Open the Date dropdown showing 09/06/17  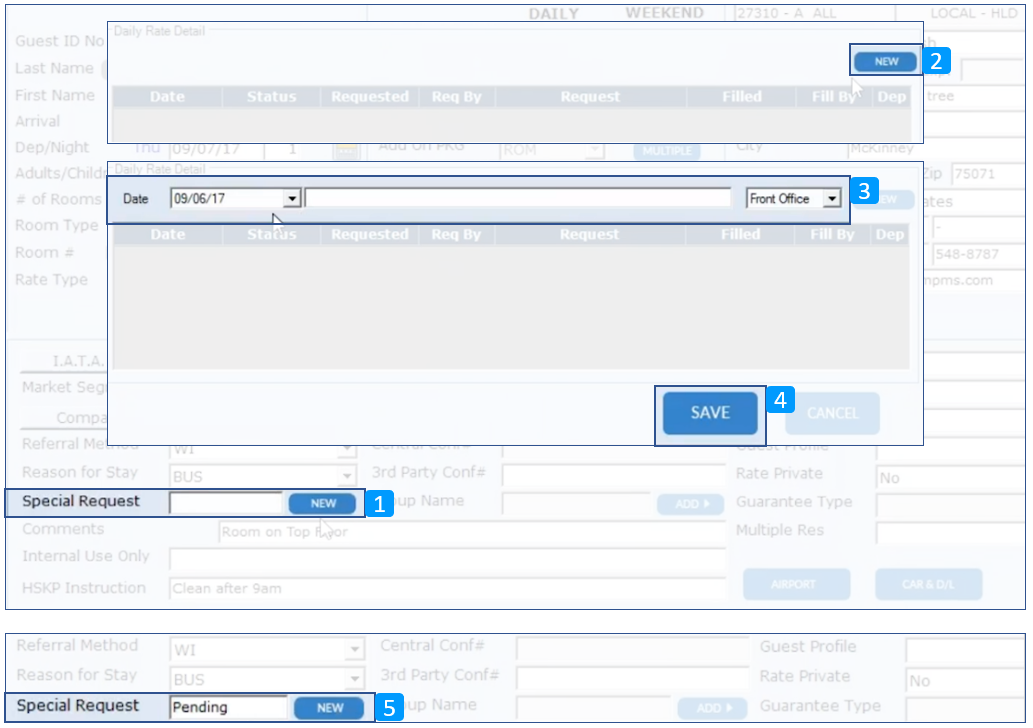coord(291,199)
